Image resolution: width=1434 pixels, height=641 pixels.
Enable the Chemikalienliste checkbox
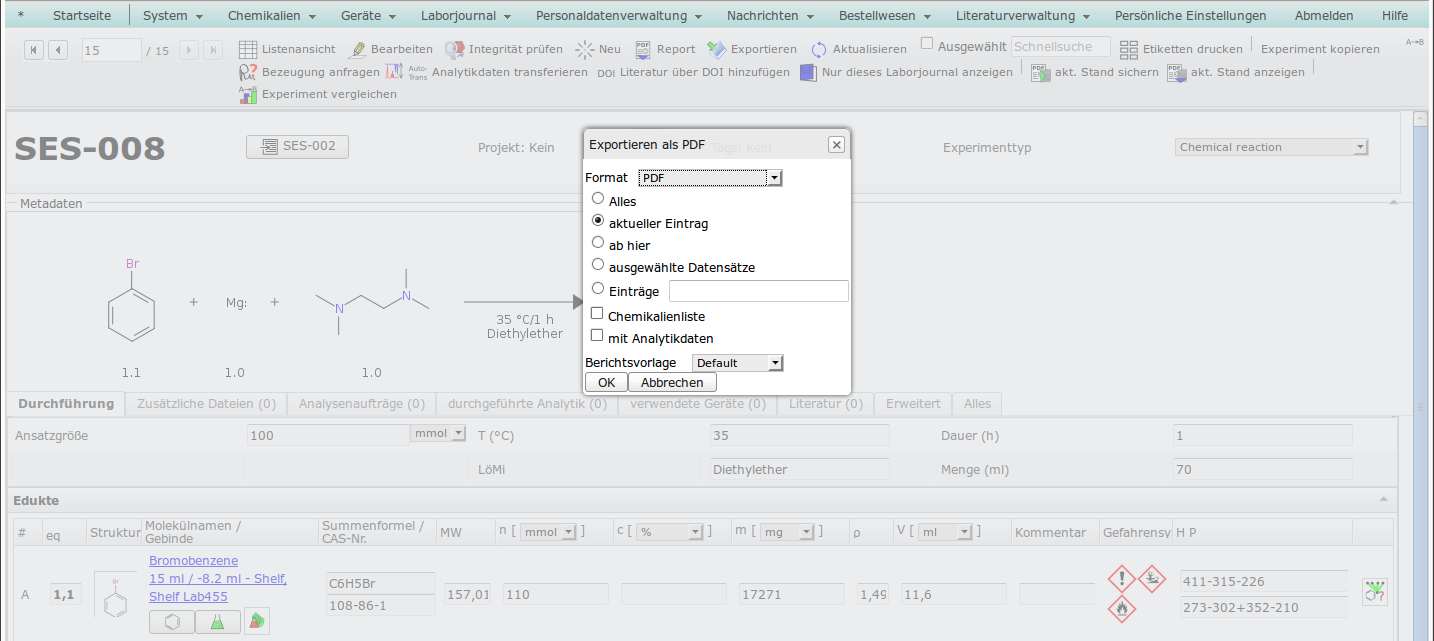597,315
